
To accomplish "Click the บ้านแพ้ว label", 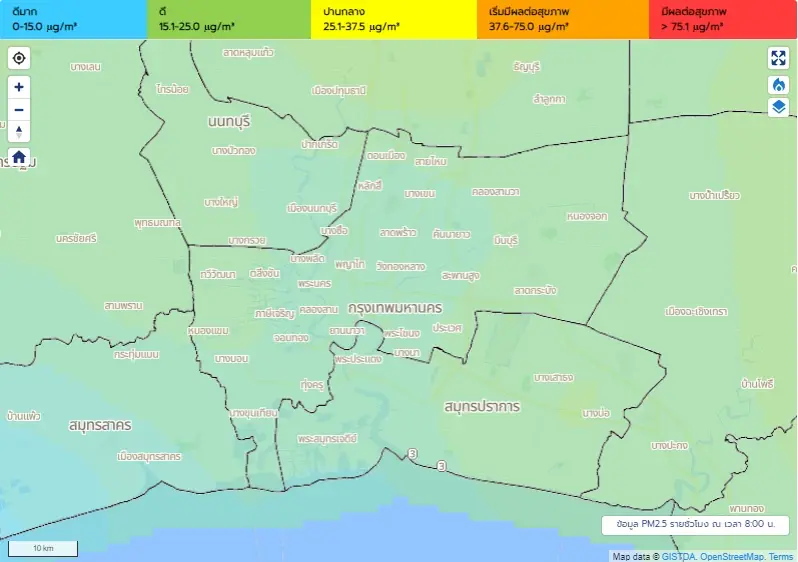I will coord(23,416).
